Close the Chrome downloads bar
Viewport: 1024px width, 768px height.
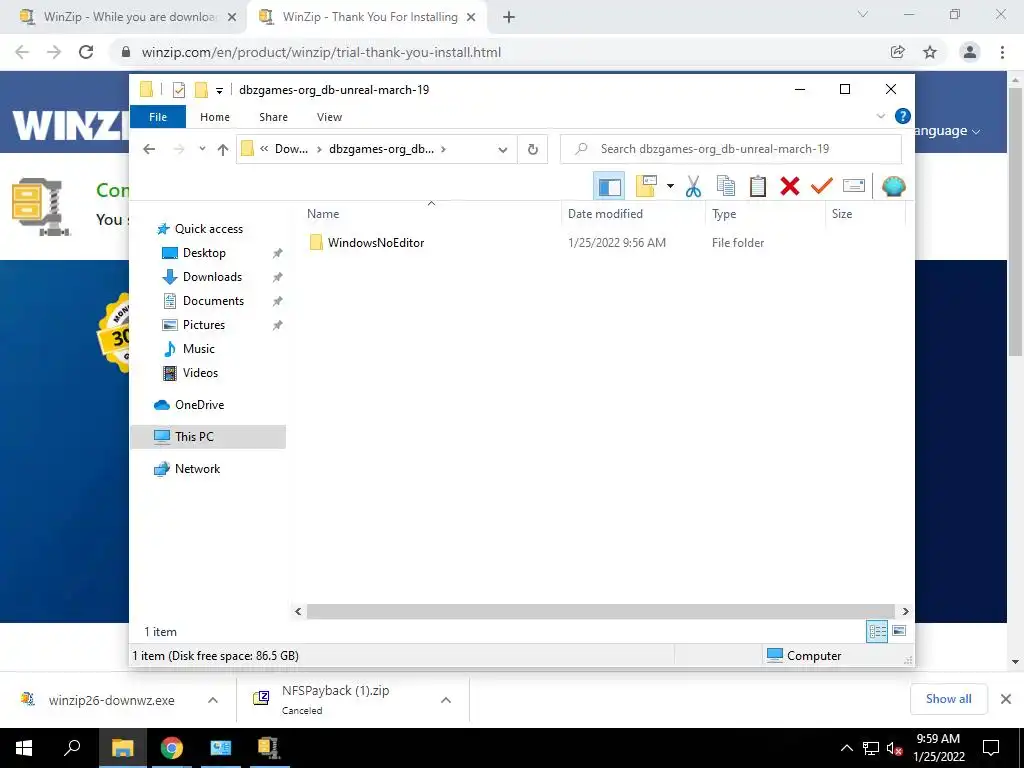[x=1006, y=699]
